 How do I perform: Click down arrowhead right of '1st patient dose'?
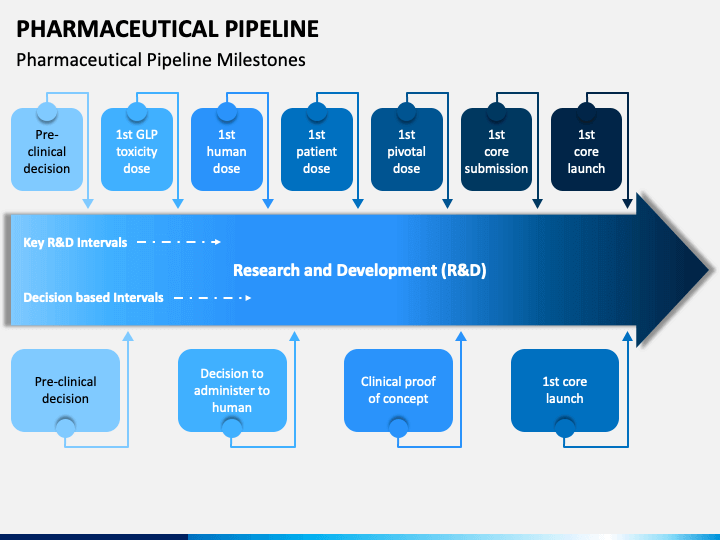[358, 204]
